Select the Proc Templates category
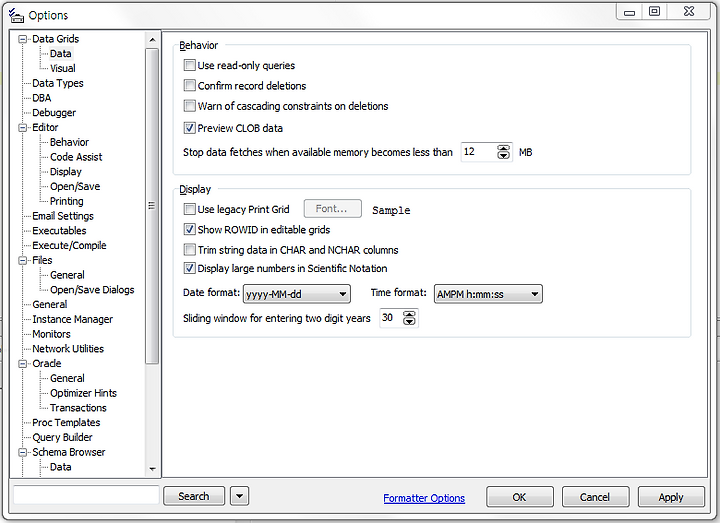The width and height of the screenshot is (720, 523). 66,422
